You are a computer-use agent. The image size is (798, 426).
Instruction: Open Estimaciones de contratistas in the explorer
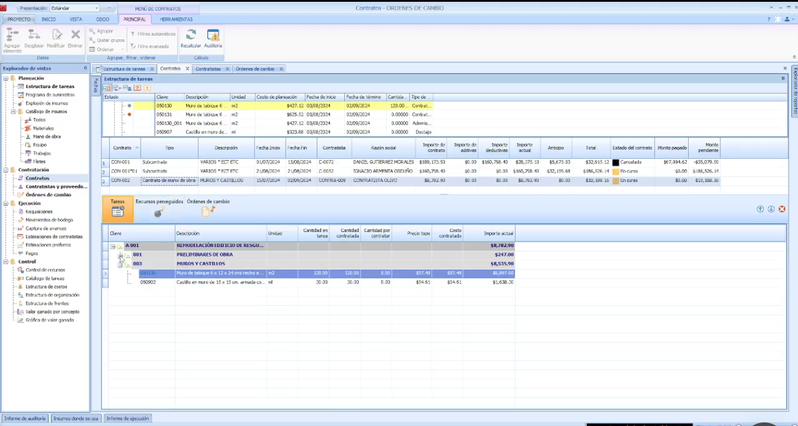coord(54,236)
